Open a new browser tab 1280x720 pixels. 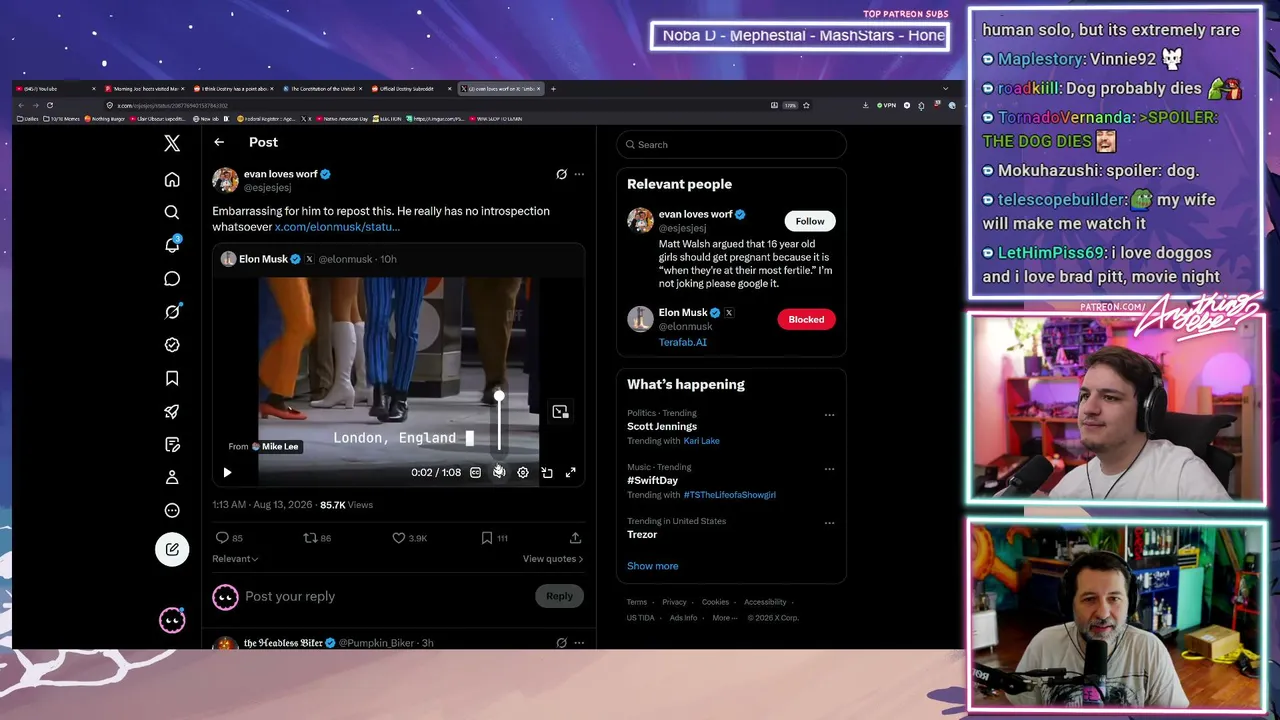(x=554, y=89)
